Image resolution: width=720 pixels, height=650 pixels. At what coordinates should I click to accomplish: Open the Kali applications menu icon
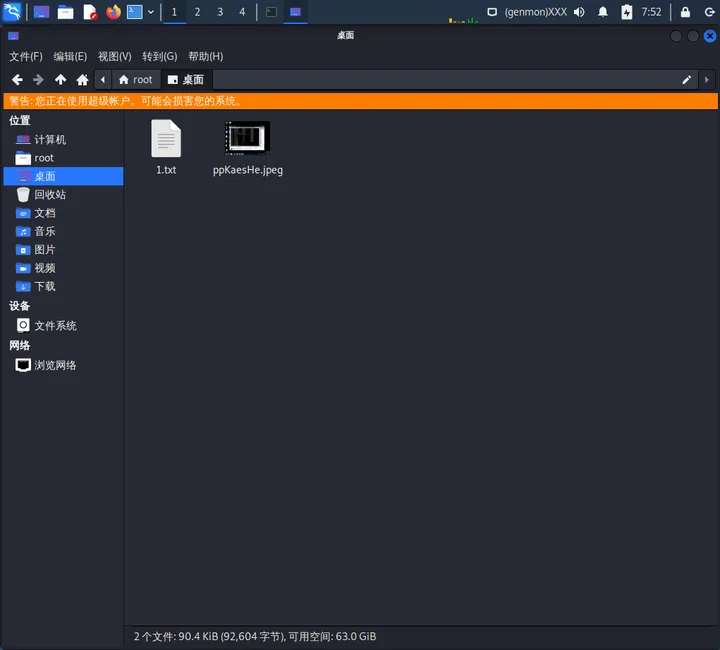(x=12, y=12)
